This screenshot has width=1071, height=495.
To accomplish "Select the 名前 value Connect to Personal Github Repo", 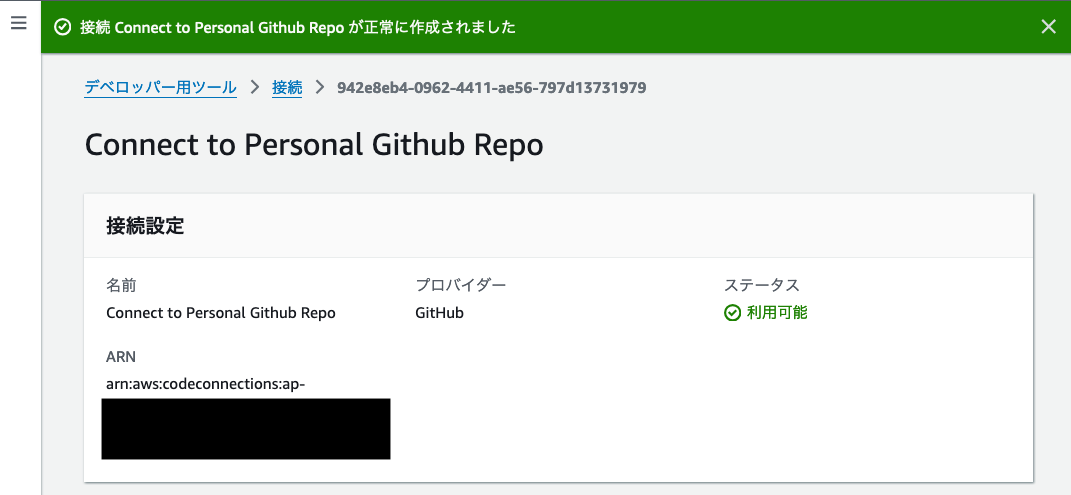I will (221, 313).
